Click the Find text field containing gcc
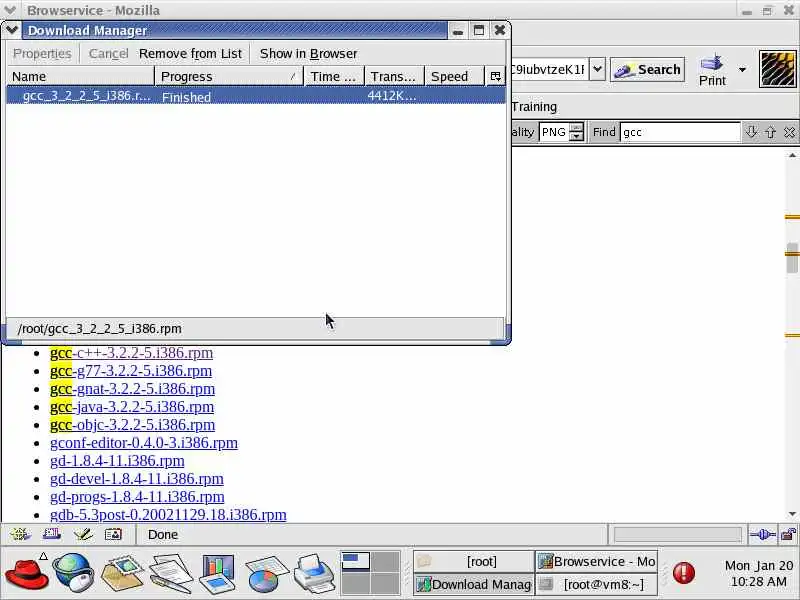800x600 pixels. coord(680,132)
